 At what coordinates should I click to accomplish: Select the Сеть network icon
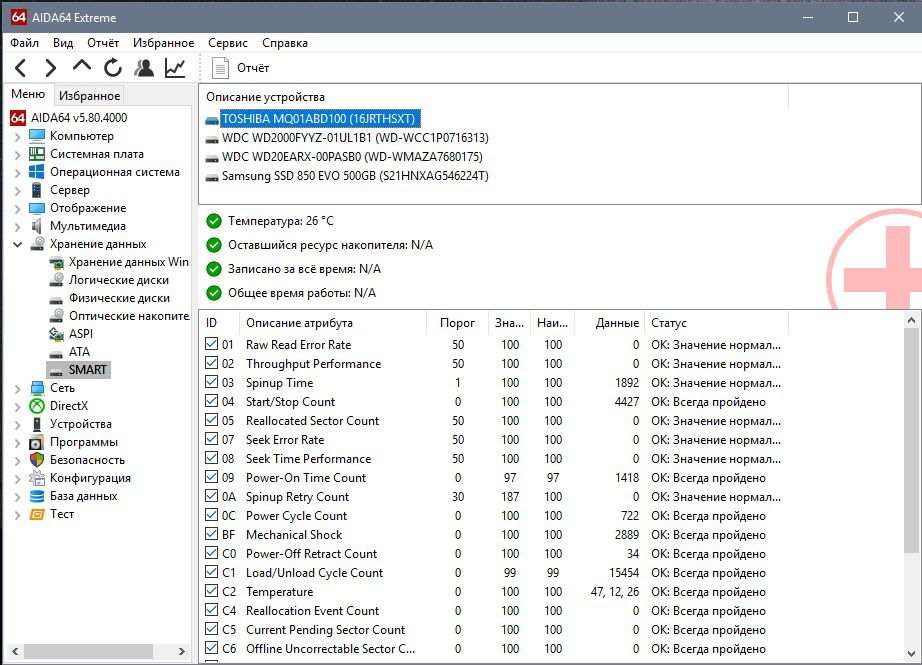[37, 388]
